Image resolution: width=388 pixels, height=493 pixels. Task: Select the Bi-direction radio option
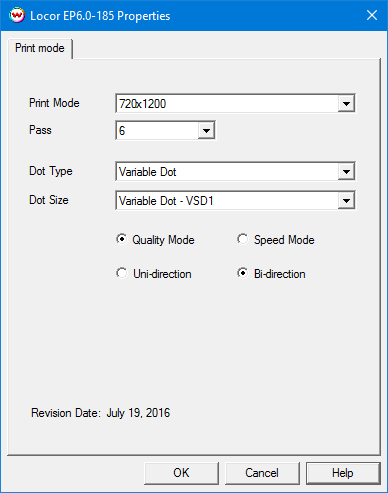243,273
